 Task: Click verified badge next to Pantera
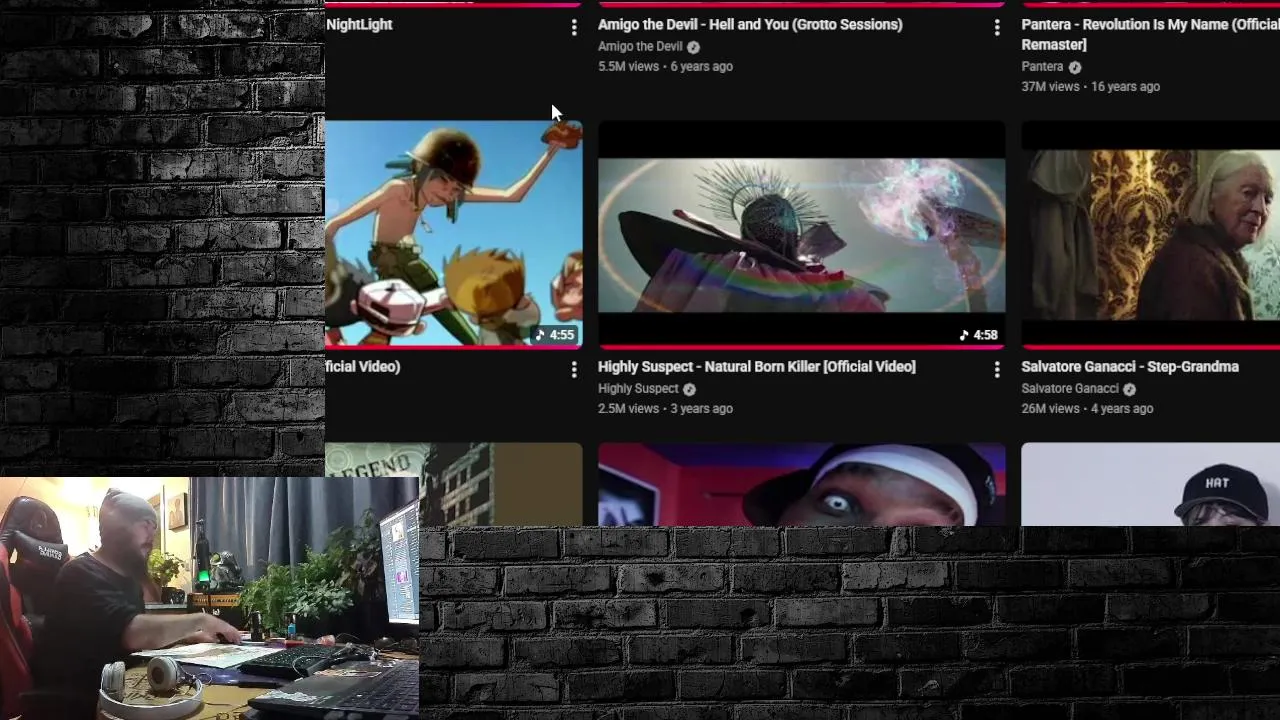[1075, 67]
